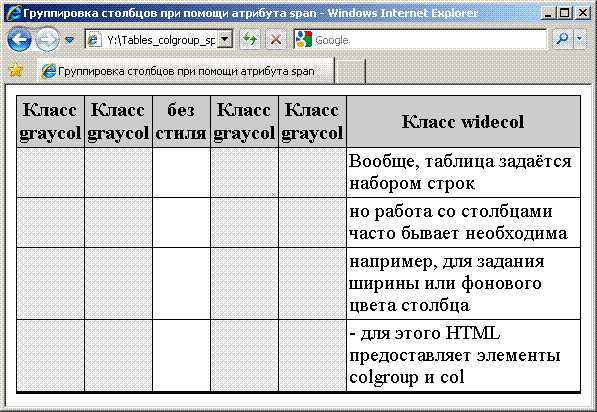Click the Forward navigation arrow
597x412 pixels.
point(48,39)
